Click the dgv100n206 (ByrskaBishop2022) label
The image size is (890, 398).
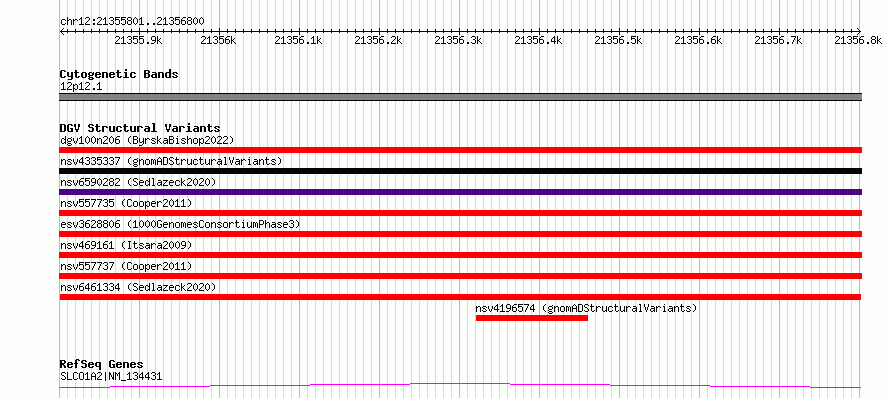147,140
